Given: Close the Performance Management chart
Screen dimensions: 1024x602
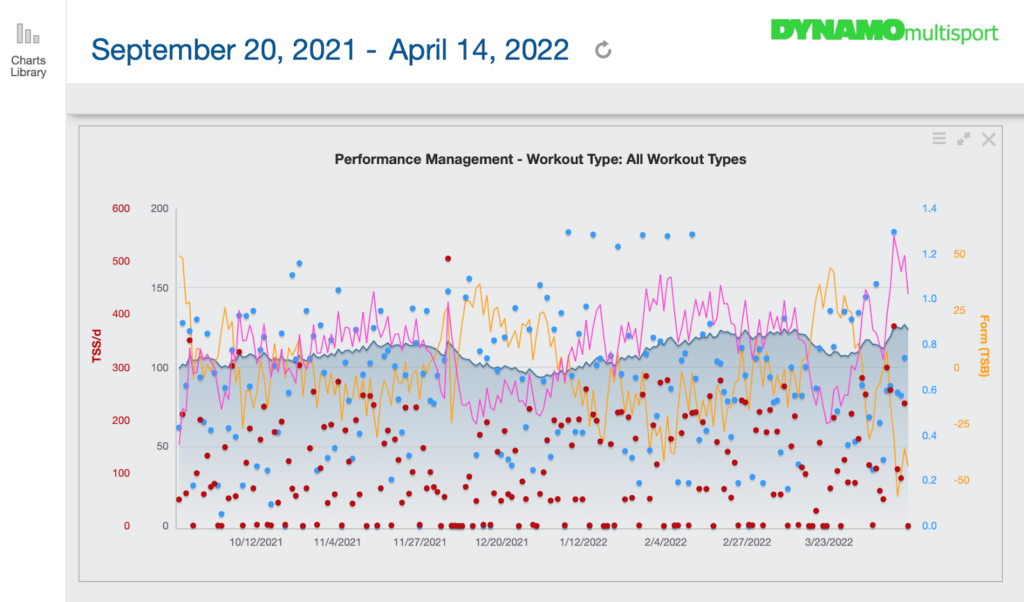Looking at the screenshot, I should [x=989, y=139].
